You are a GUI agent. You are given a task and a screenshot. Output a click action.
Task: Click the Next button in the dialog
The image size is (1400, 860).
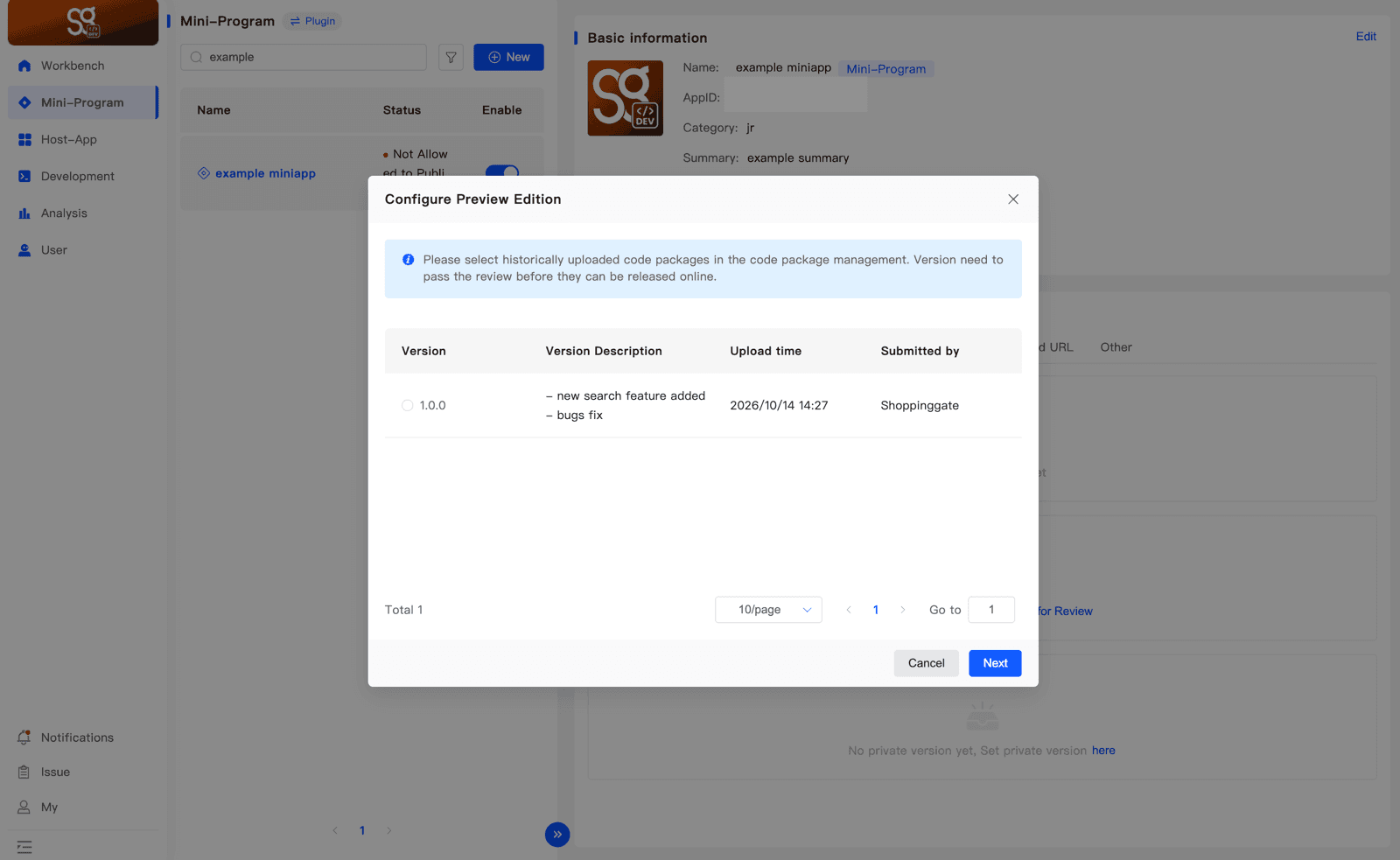pos(995,663)
